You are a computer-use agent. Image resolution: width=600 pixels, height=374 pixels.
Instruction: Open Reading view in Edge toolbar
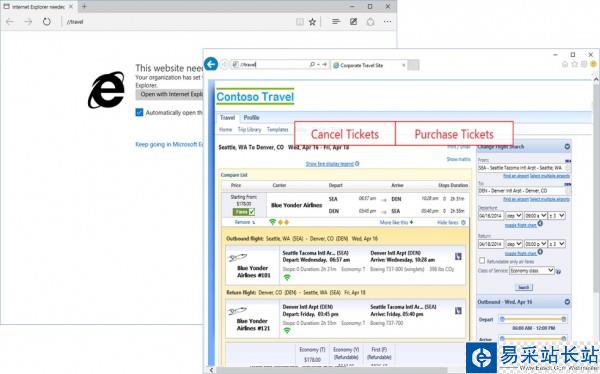tap(300, 22)
